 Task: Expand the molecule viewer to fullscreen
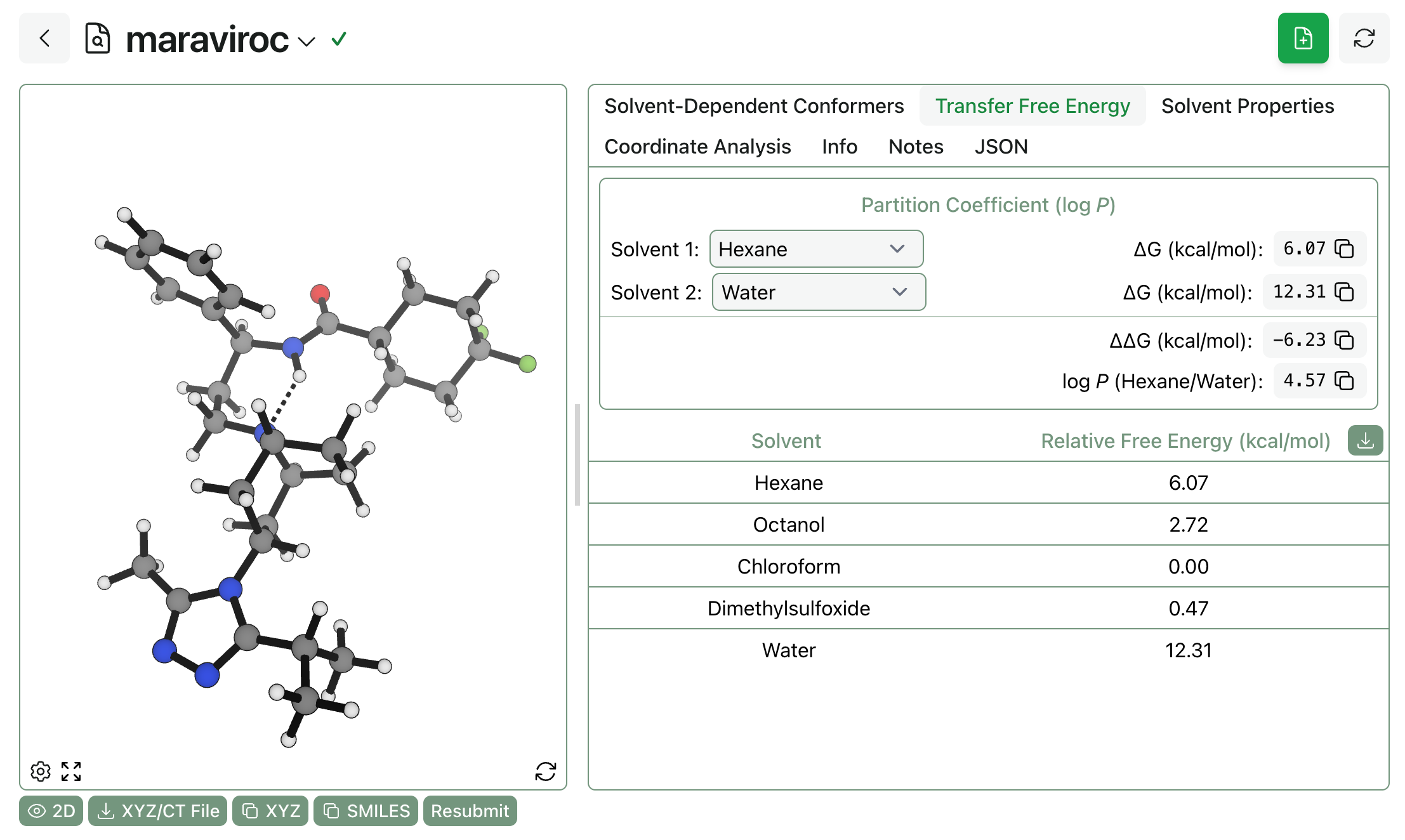tap(71, 771)
